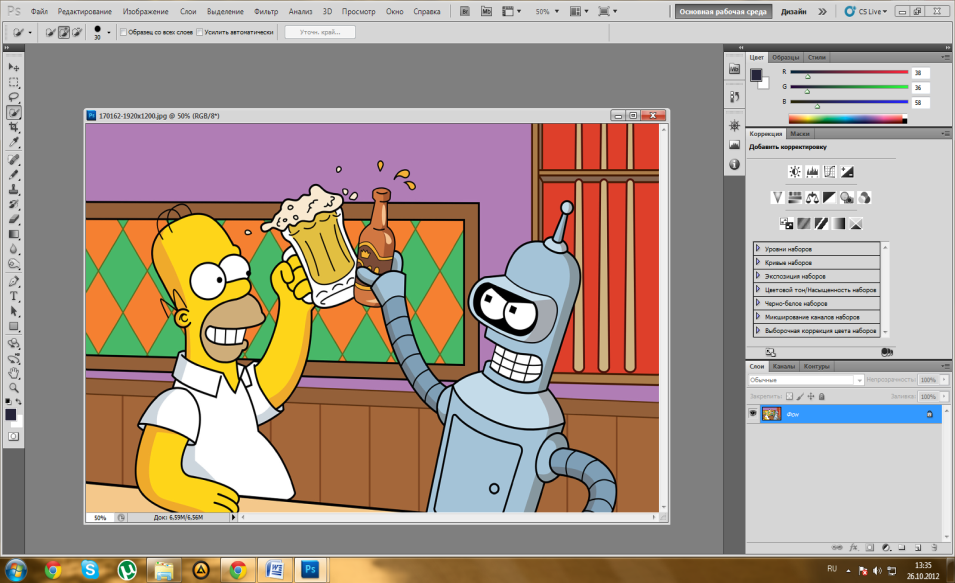Select the Brush tool
The image size is (955, 583).
pyautogui.click(x=13, y=174)
